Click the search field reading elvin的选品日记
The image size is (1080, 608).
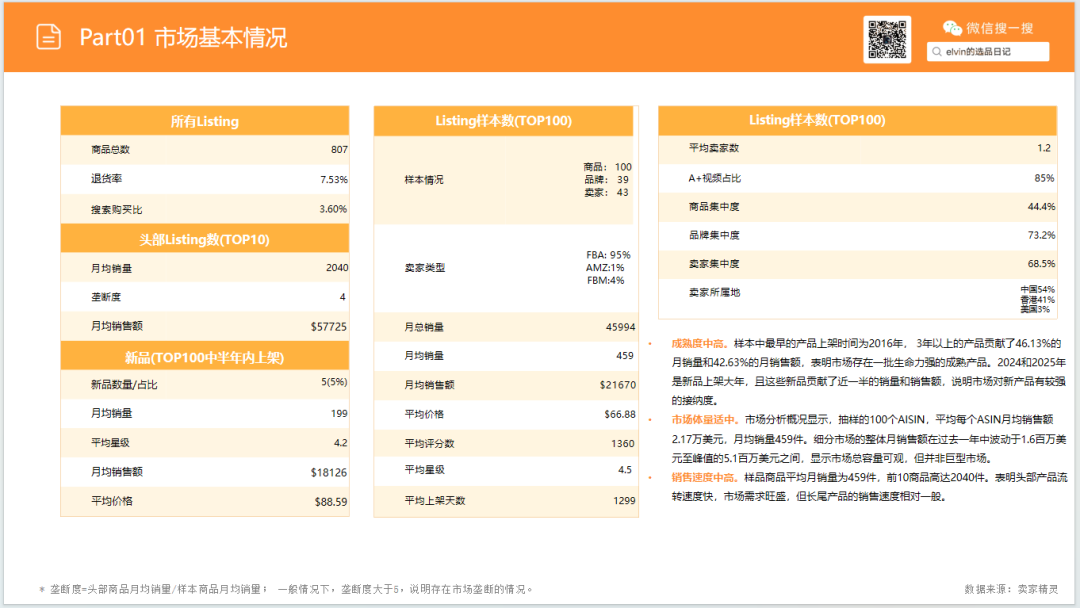[x=988, y=52]
